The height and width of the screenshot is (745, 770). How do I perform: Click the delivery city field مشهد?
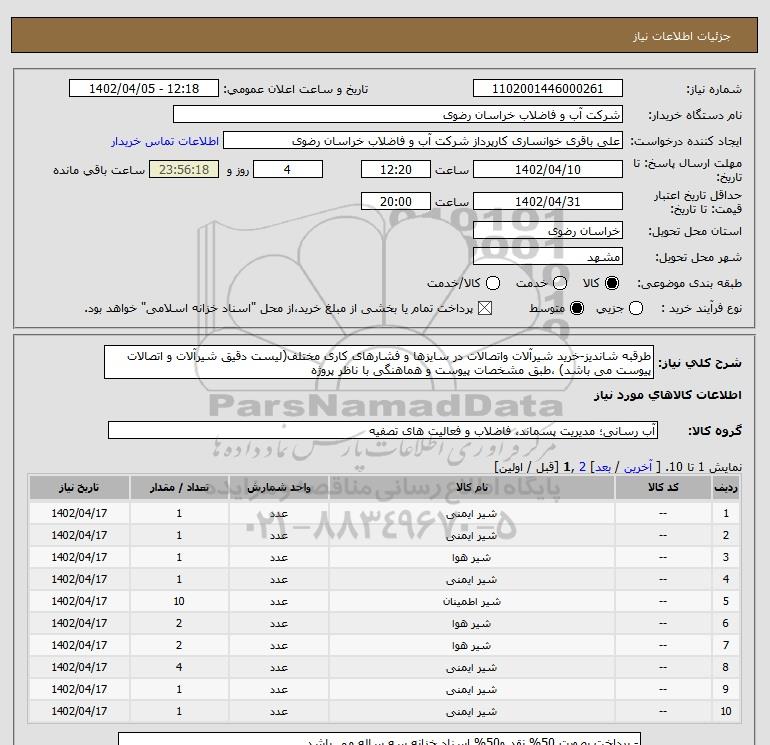(548, 256)
